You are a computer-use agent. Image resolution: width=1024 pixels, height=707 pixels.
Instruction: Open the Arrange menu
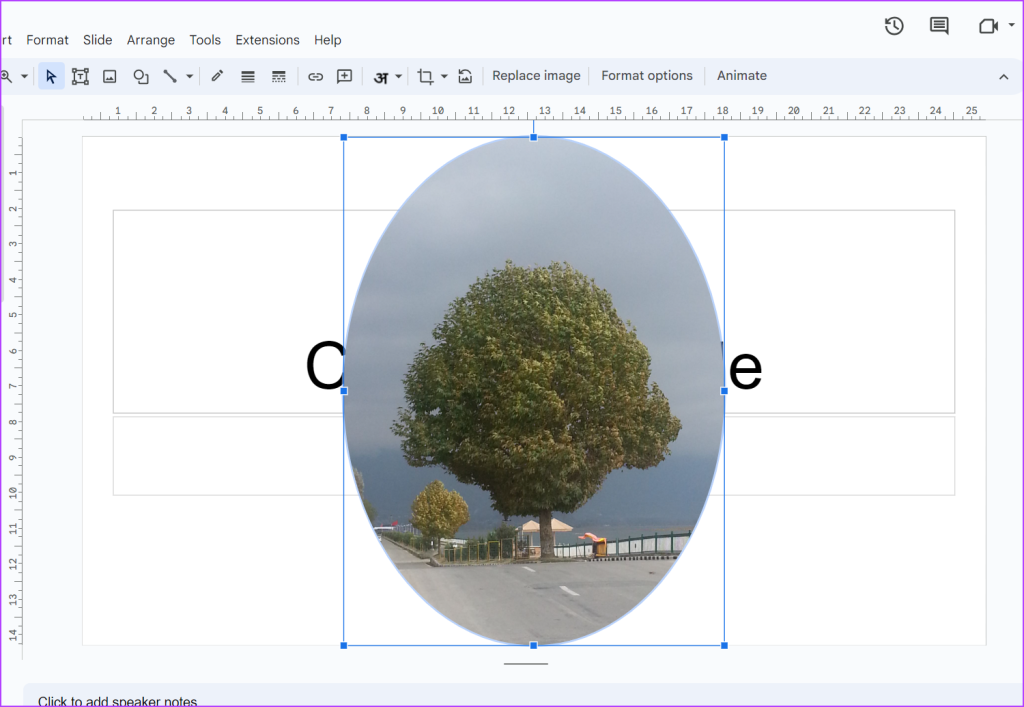pos(151,40)
